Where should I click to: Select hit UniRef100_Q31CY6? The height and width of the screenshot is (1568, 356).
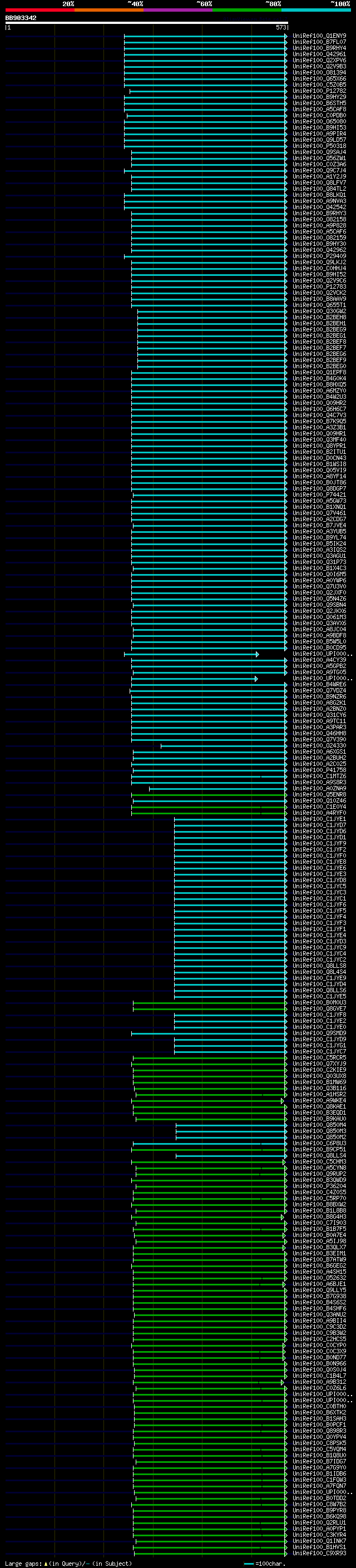pyautogui.click(x=319, y=715)
